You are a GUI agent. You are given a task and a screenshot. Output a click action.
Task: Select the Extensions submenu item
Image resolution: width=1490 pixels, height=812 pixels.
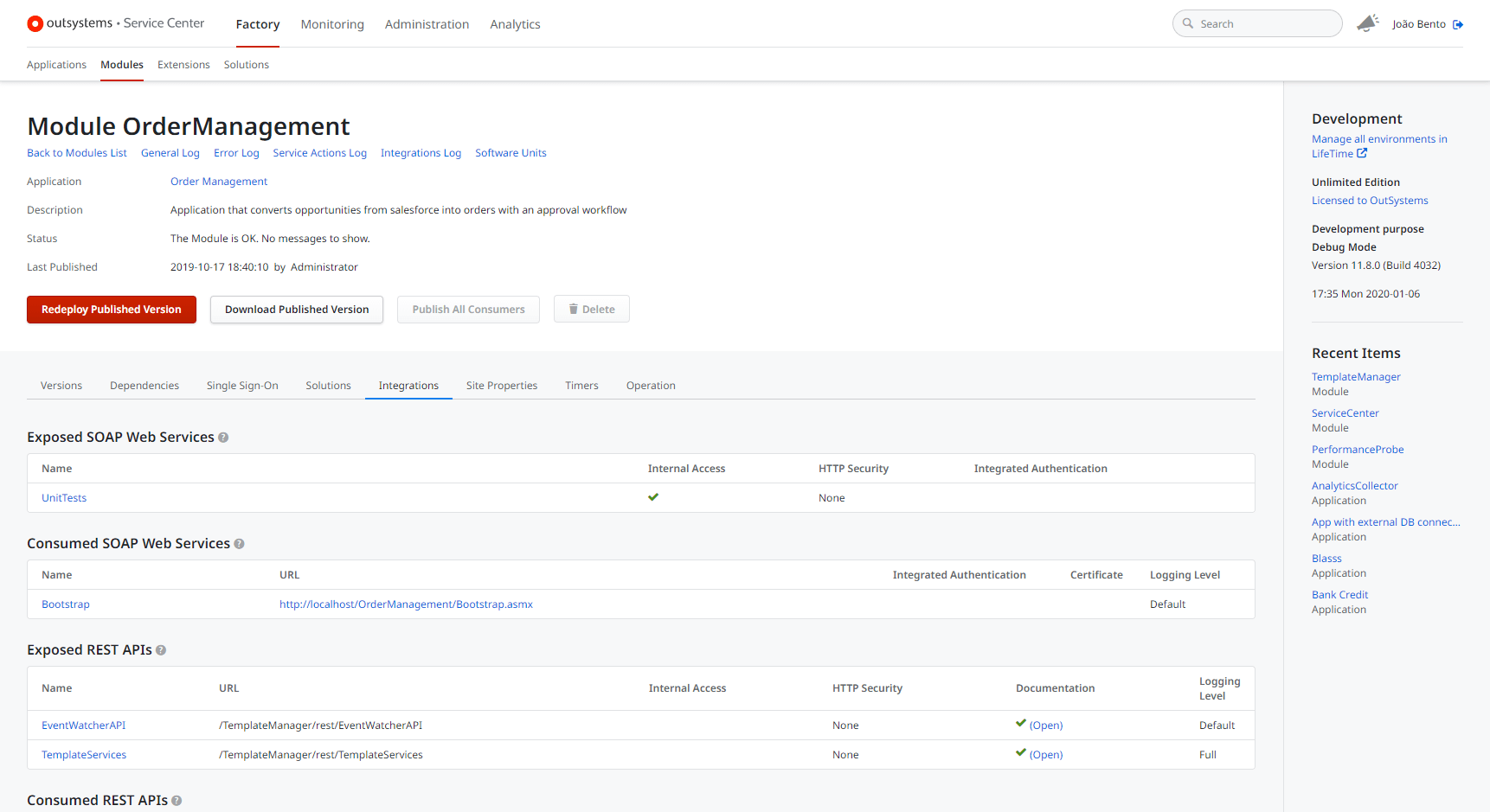click(183, 65)
